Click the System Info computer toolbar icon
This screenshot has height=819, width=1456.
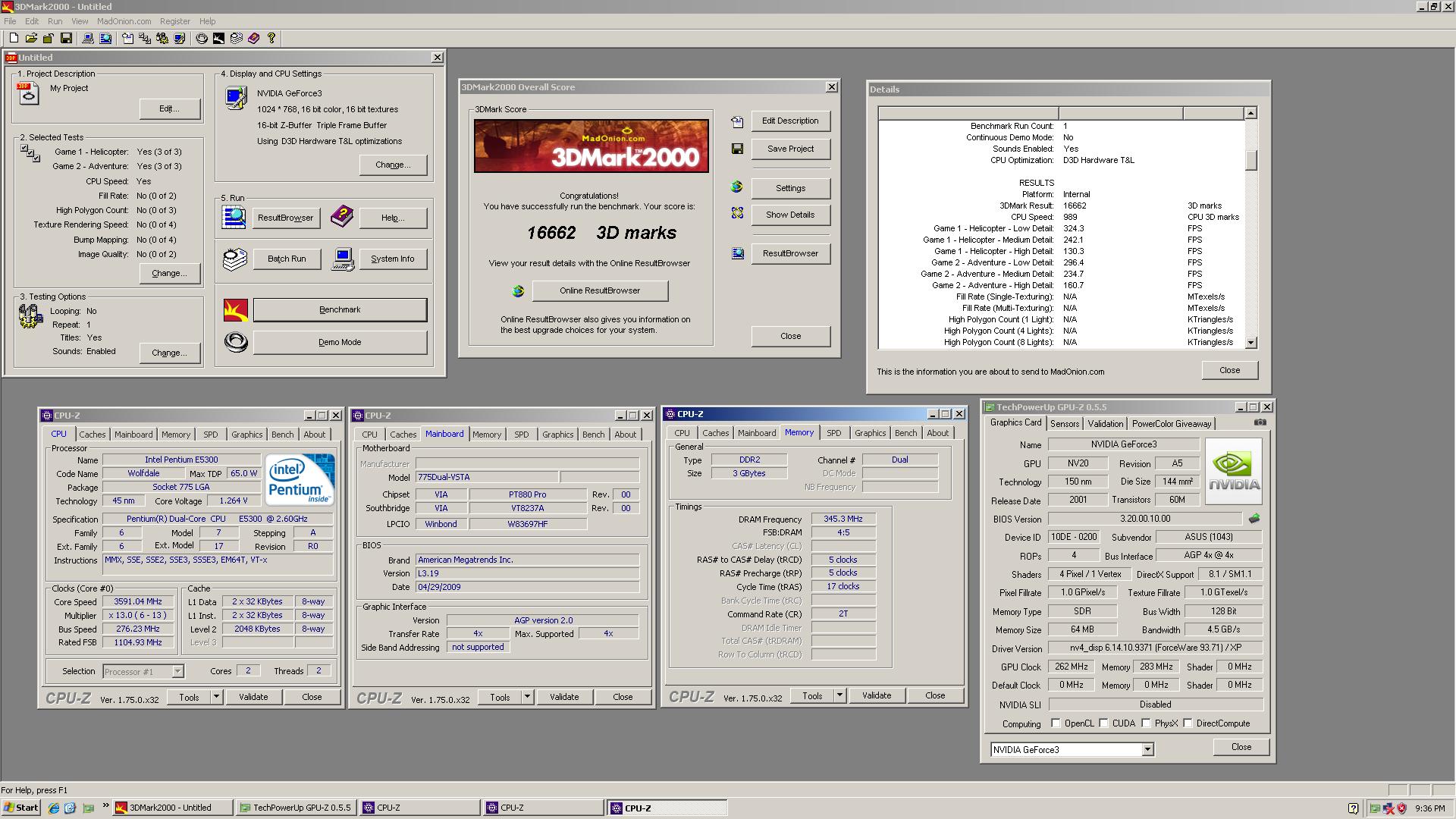88,38
